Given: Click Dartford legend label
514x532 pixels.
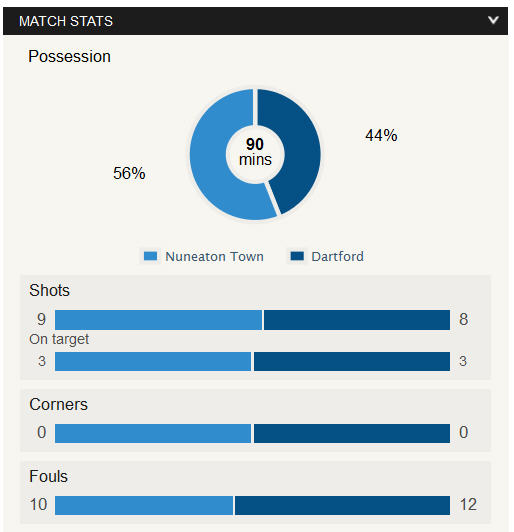Looking at the screenshot, I should (x=338, y=256).
